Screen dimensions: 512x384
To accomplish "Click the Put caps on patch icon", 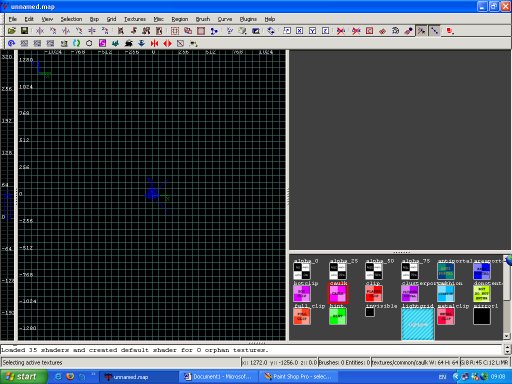I will [408, 31].
